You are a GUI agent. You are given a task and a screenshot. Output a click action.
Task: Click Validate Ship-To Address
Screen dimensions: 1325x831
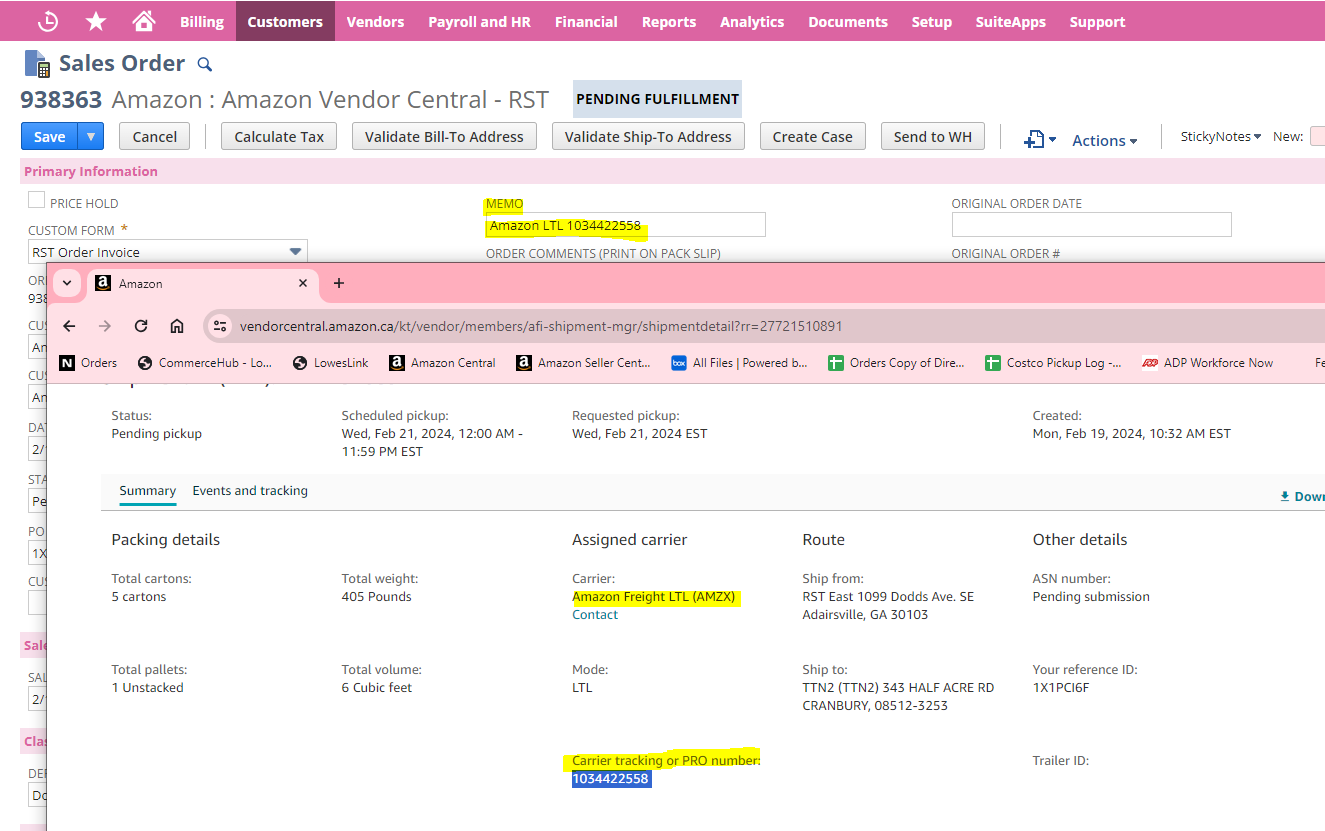(x=648, y=136)
